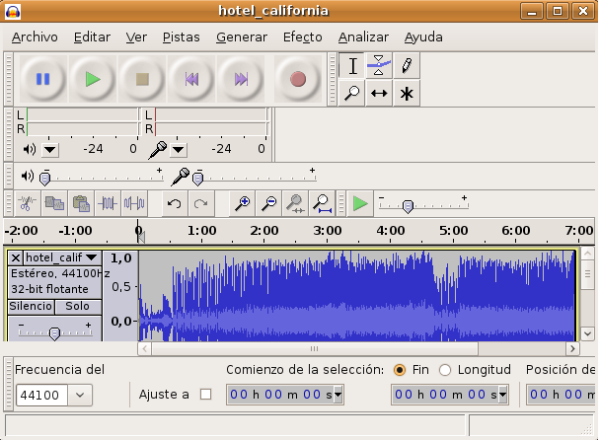Screen dimensions: 600x440
Task: Select the Longitud radio button
Action: coord(445,369)
